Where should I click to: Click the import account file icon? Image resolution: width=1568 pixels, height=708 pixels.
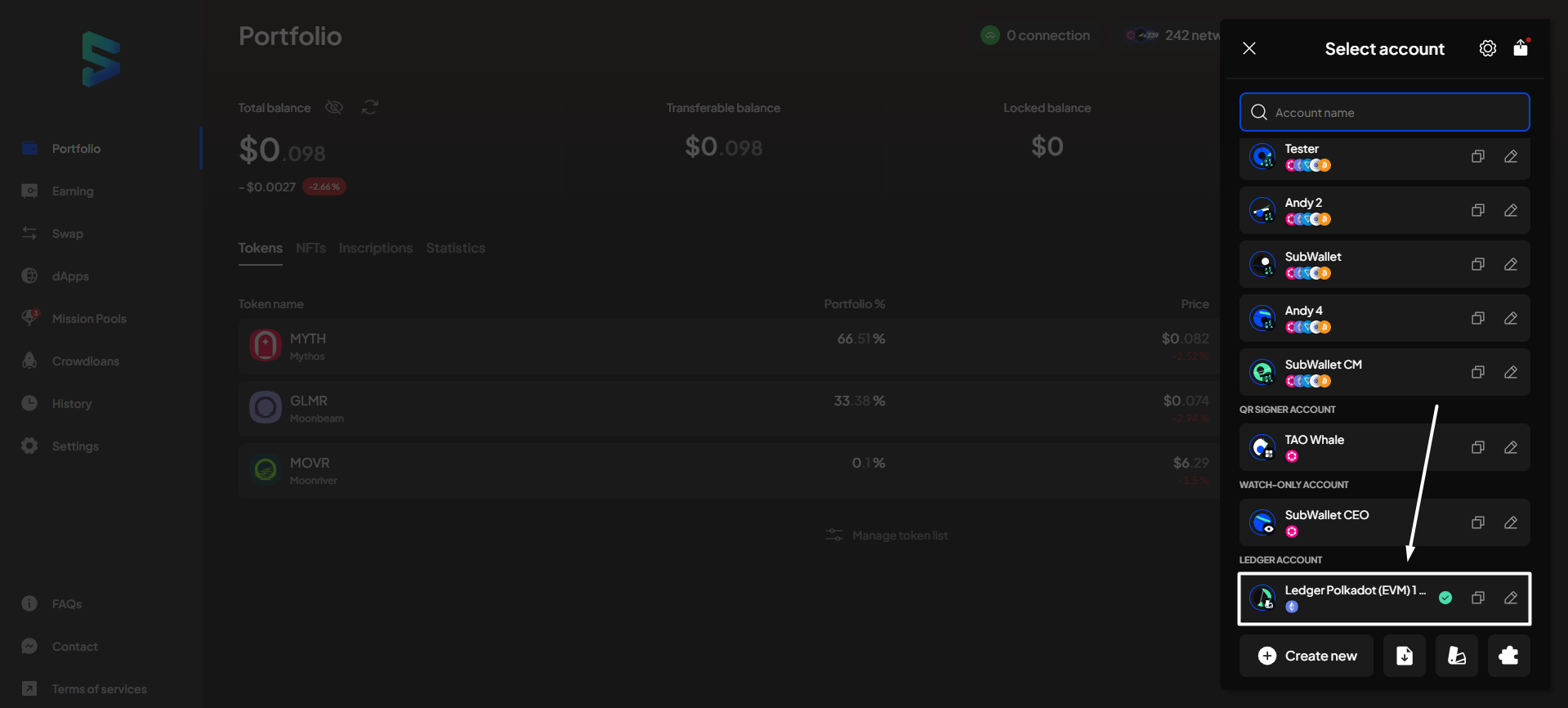[x=1404, y=656]
